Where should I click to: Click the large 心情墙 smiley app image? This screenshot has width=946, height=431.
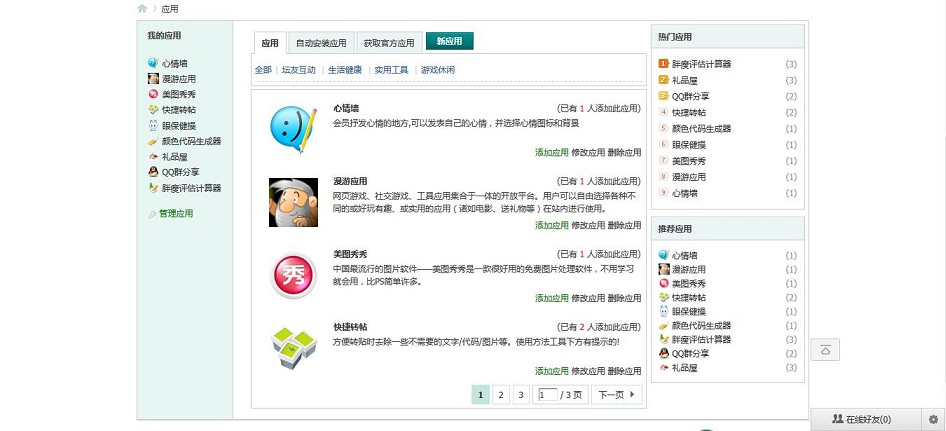[x=293, y=130]
